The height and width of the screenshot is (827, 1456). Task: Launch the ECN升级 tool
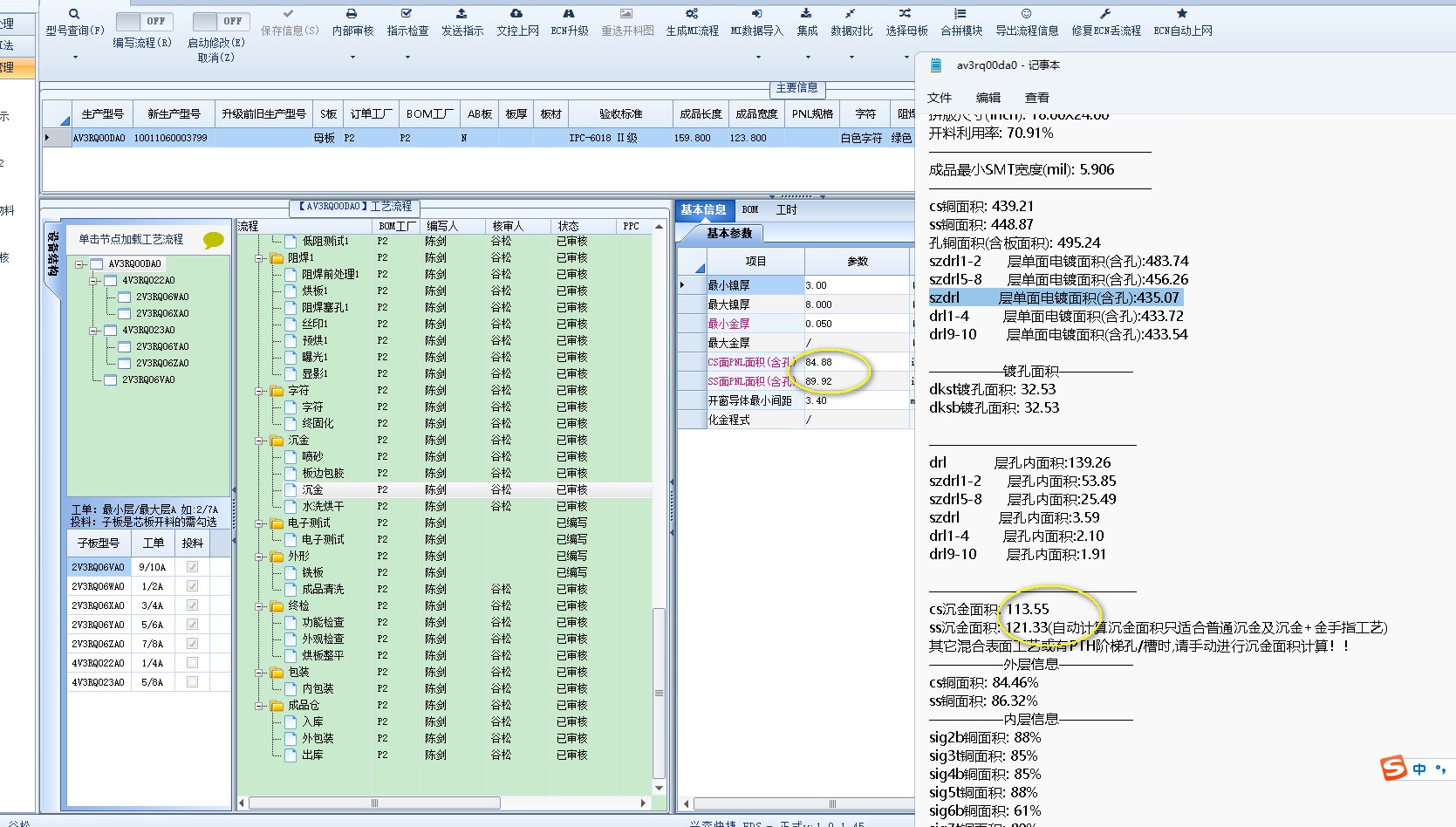point(569,14)
